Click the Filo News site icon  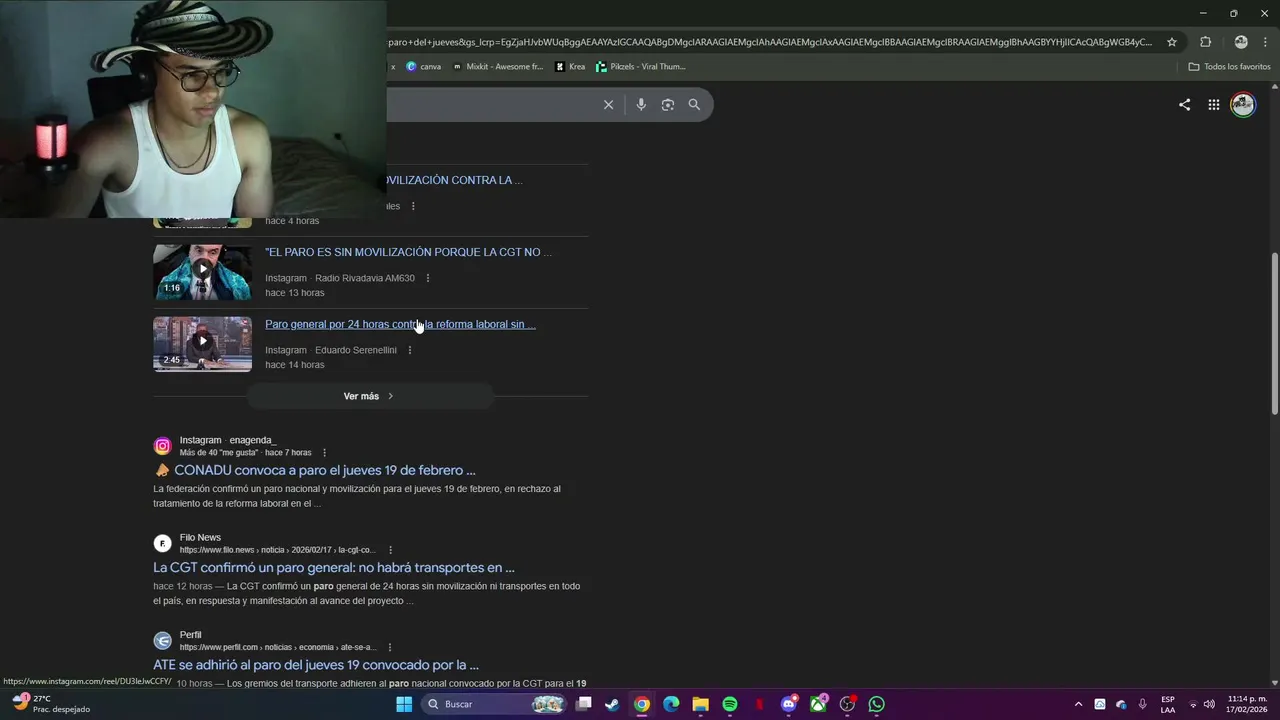(162, 543)
